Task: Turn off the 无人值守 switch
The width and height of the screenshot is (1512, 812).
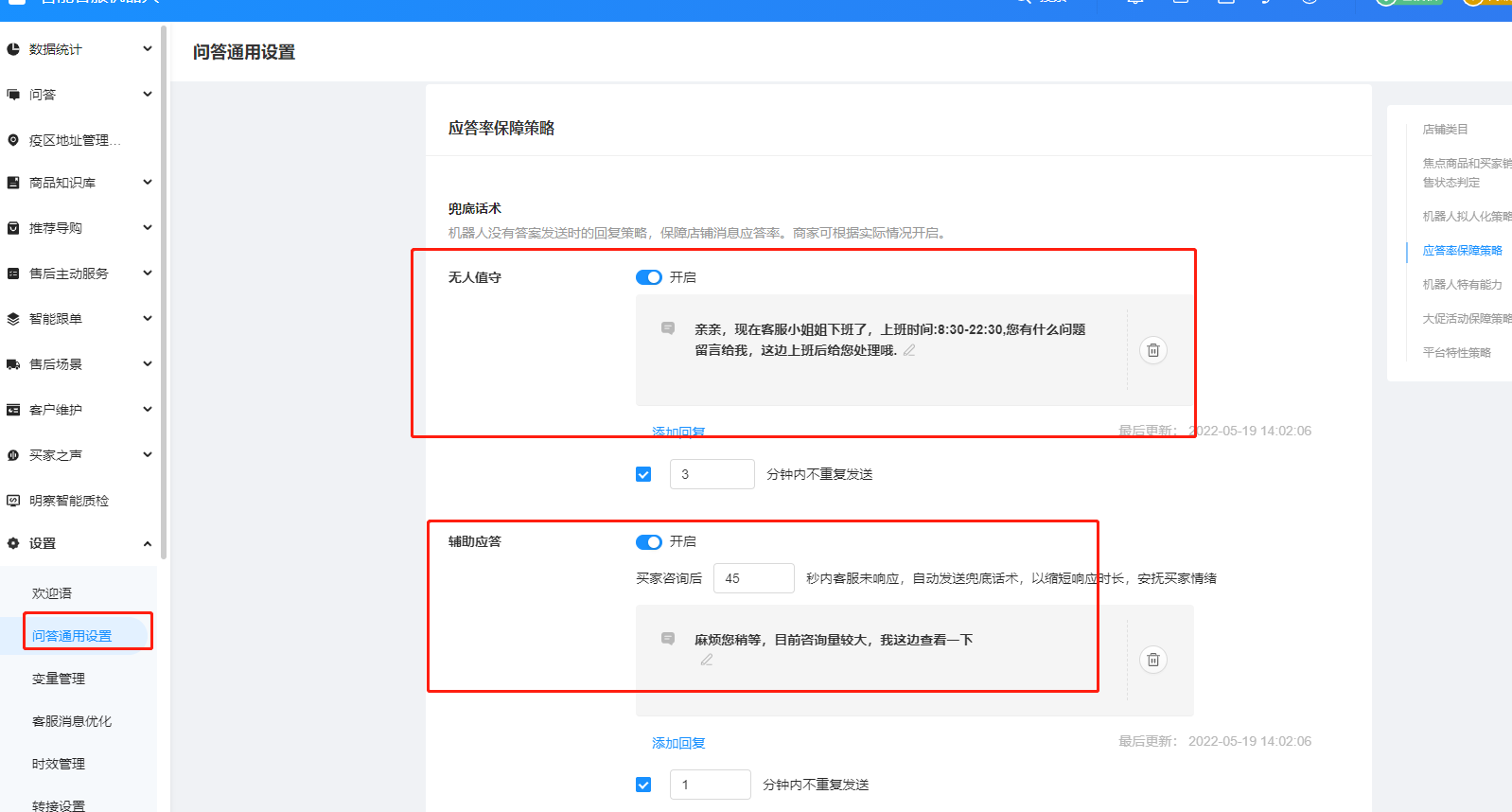Action: pyautogui.click(x=649, y=277)
